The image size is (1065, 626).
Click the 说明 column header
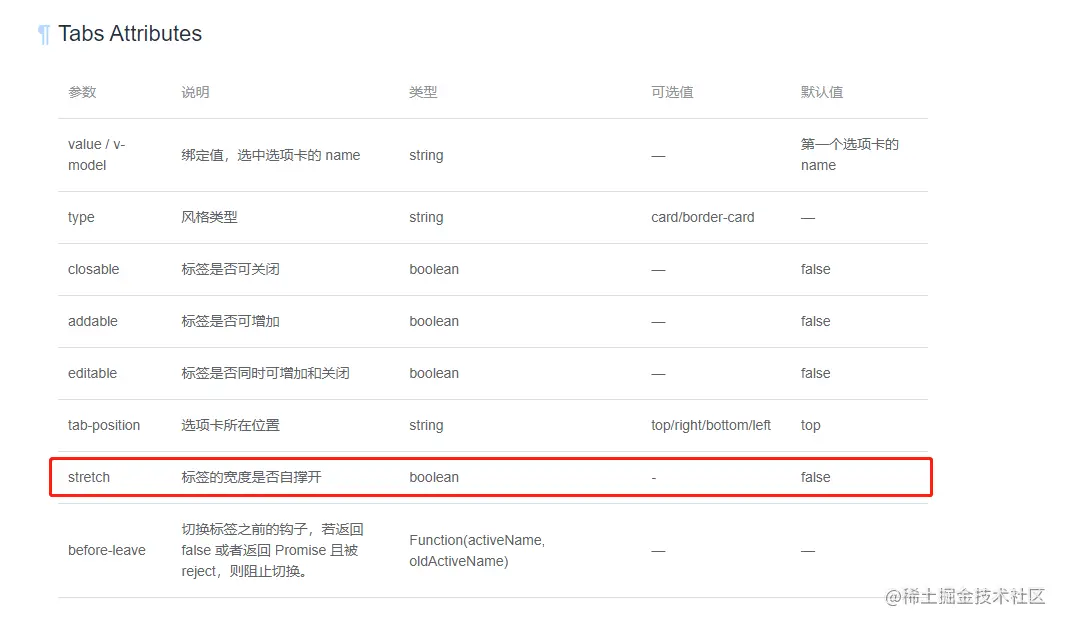coord(194,91)
